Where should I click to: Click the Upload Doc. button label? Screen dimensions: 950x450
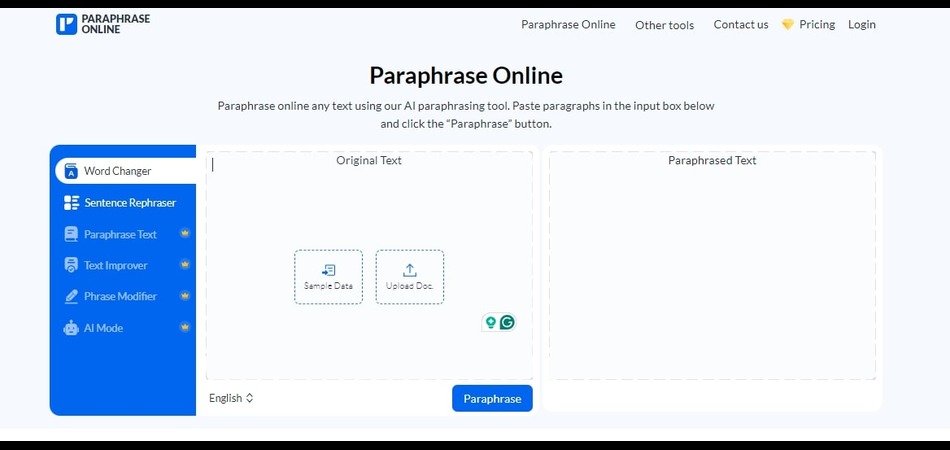click(x=410, y=286)
